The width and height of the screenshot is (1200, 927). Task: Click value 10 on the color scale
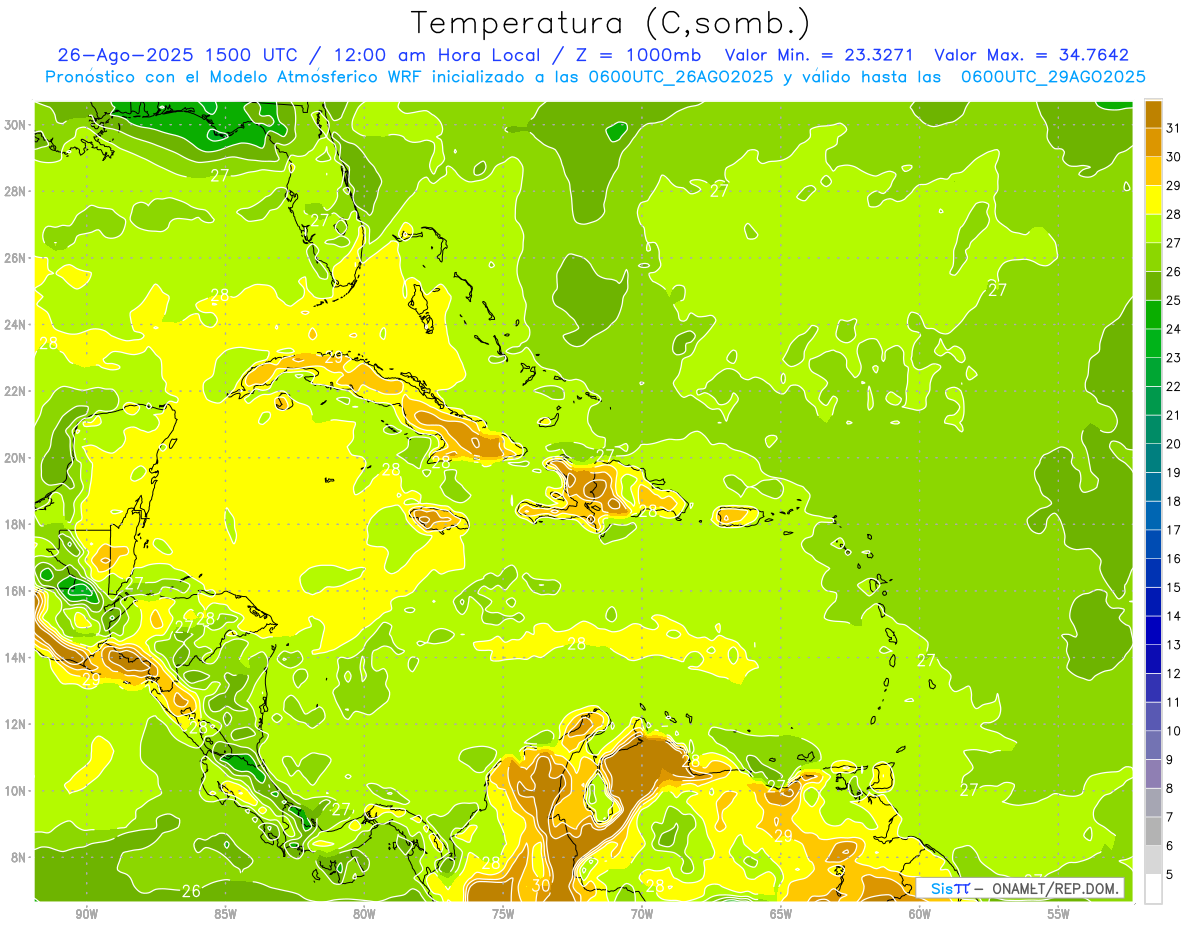[x=1173, y=731]
